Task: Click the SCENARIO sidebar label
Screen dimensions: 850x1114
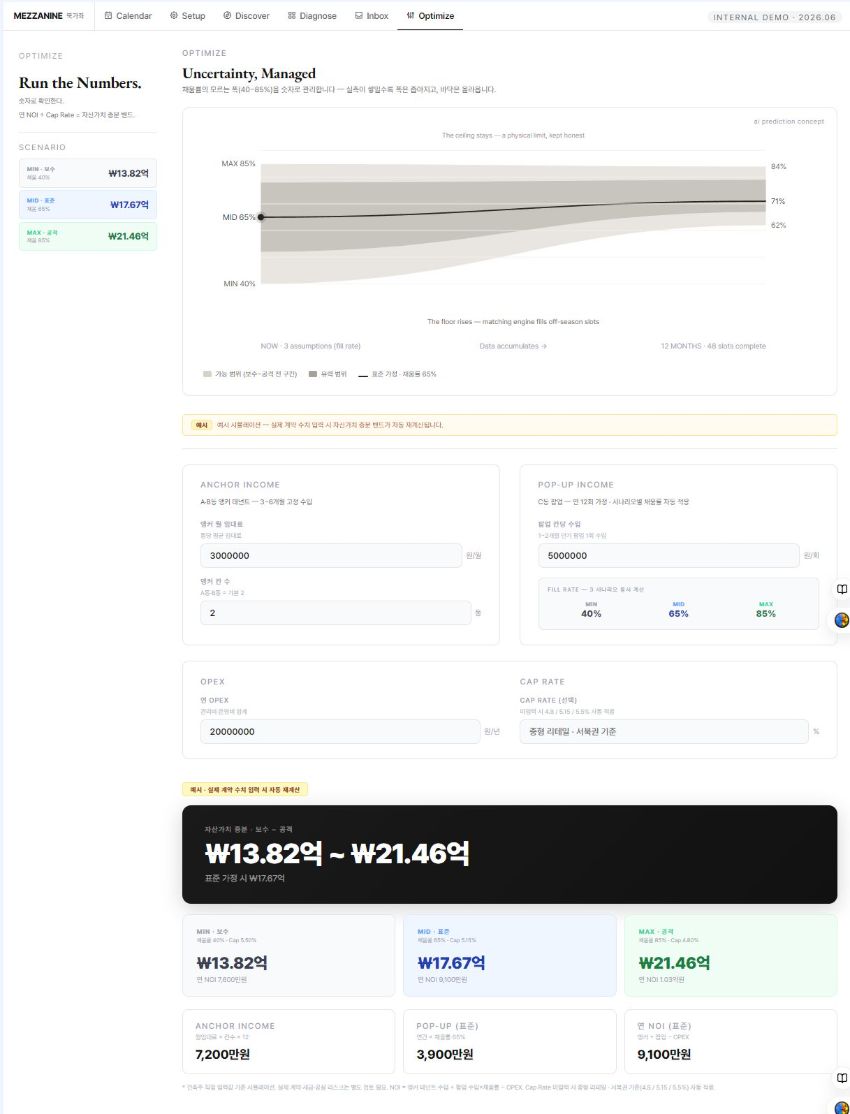Action: 42,147
